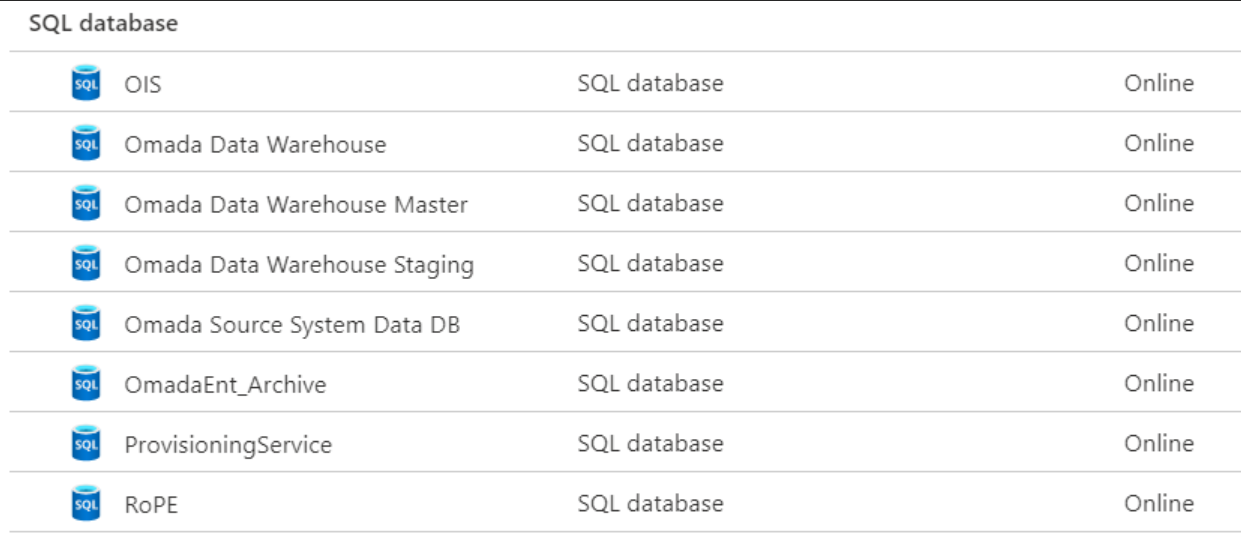This screenshot has height=550, width=1241.
Task: Click the SQL icon beside OIS
Action: tap(87, 83)
